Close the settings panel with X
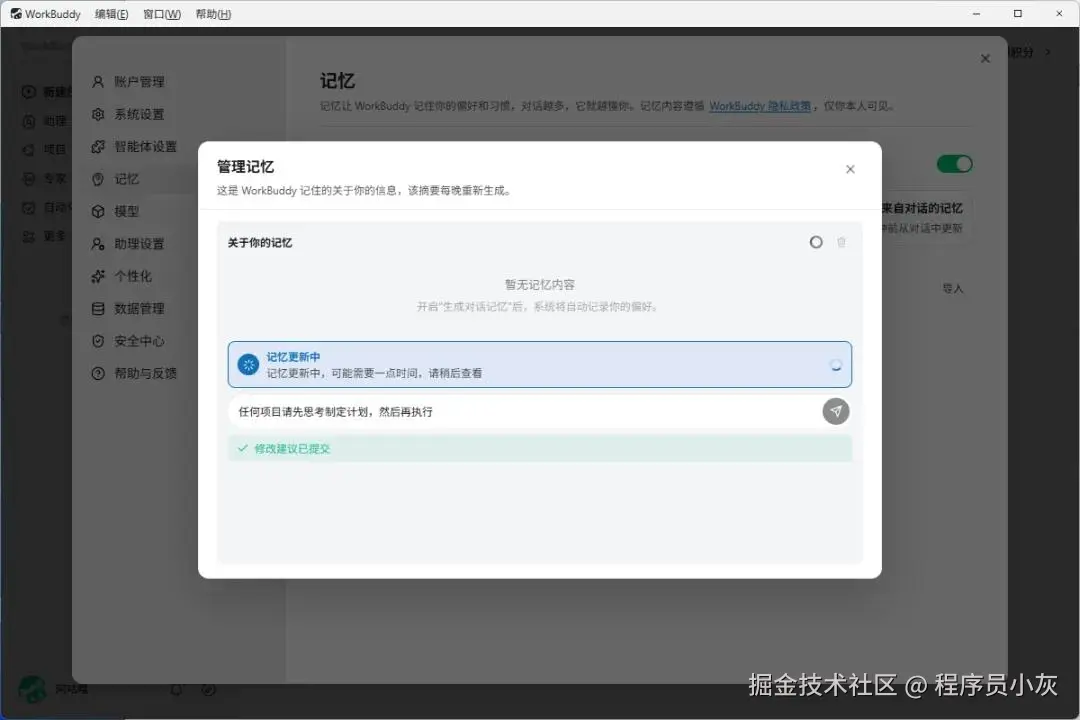Screen dimensions: 1080x720 985,59
